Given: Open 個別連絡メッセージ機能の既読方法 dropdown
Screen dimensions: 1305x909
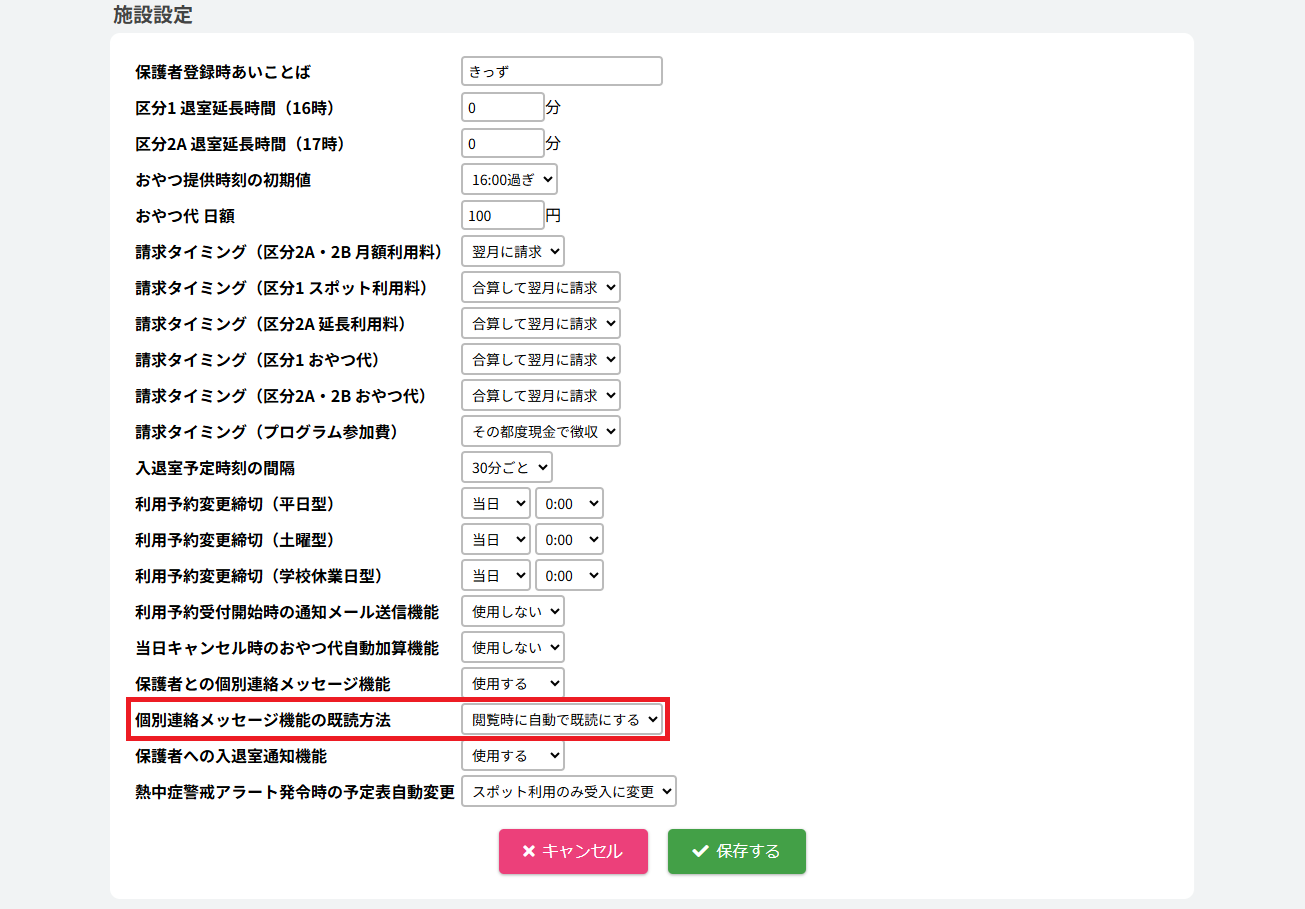Looking at the screenshot, I should [562, 719].
